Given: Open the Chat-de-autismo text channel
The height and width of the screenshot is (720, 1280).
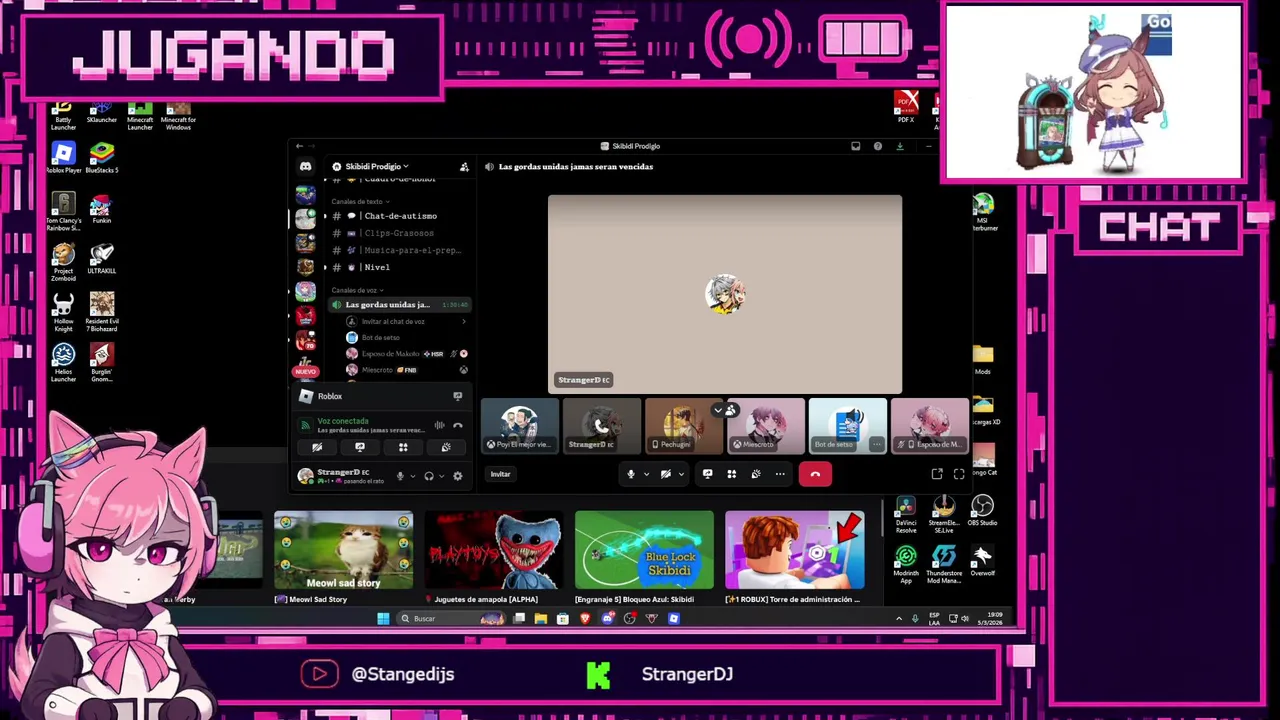Looking at the screenshot, I should pos(399,216).
